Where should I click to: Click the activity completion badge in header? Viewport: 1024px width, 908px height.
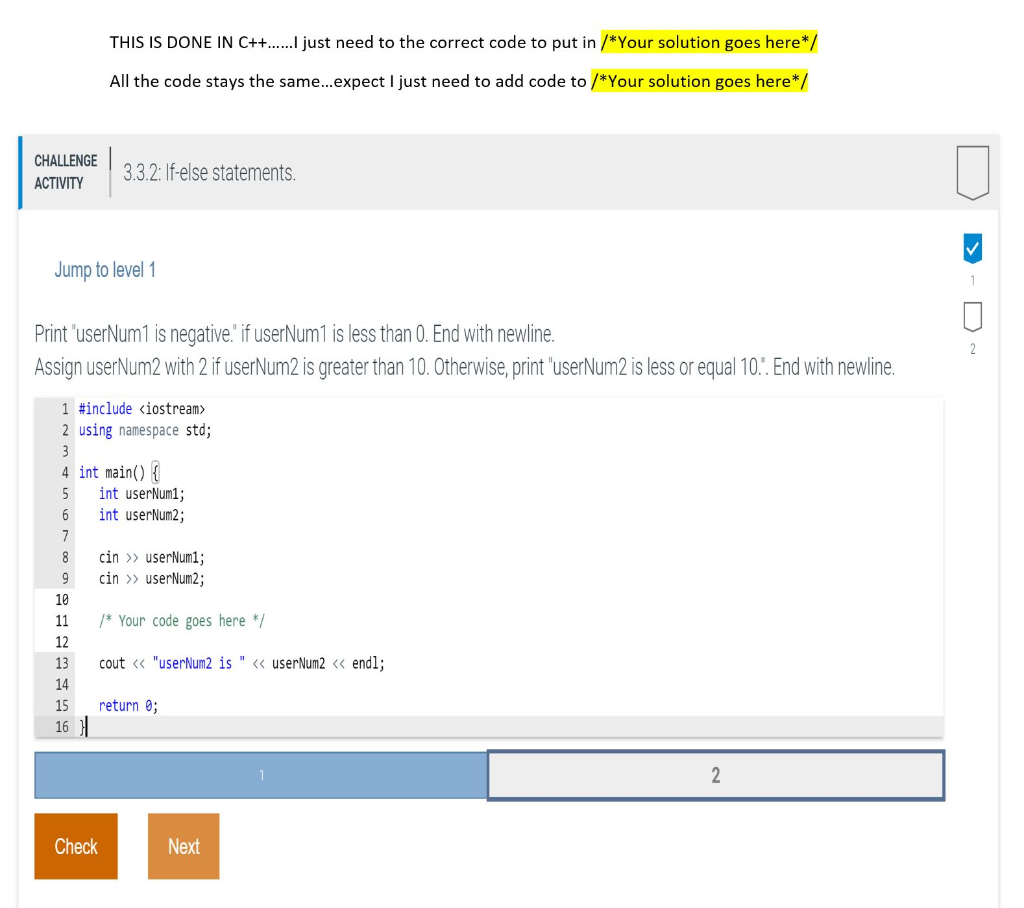pos(972,172)
